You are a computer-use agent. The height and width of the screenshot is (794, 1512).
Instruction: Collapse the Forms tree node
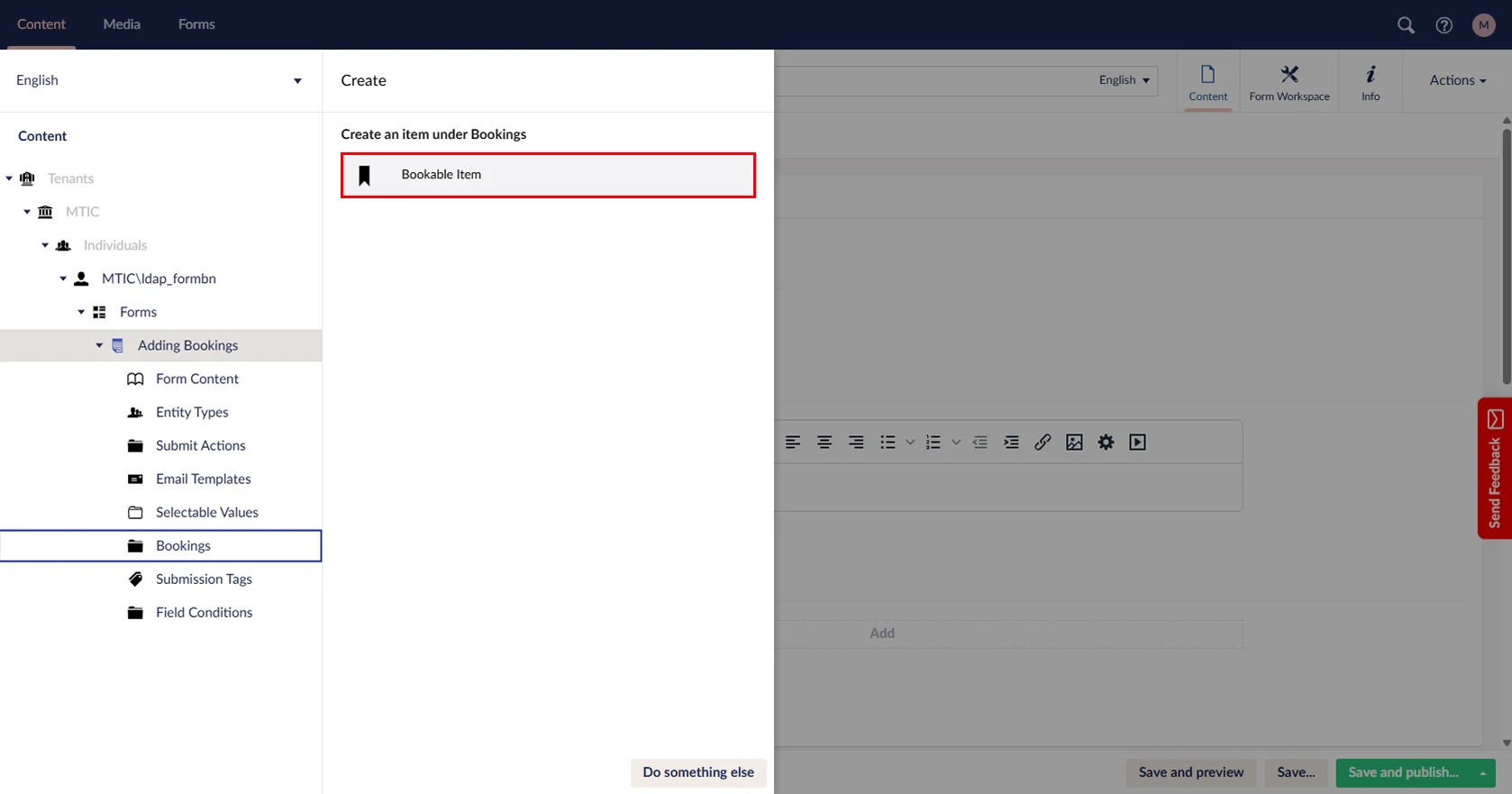81,312
